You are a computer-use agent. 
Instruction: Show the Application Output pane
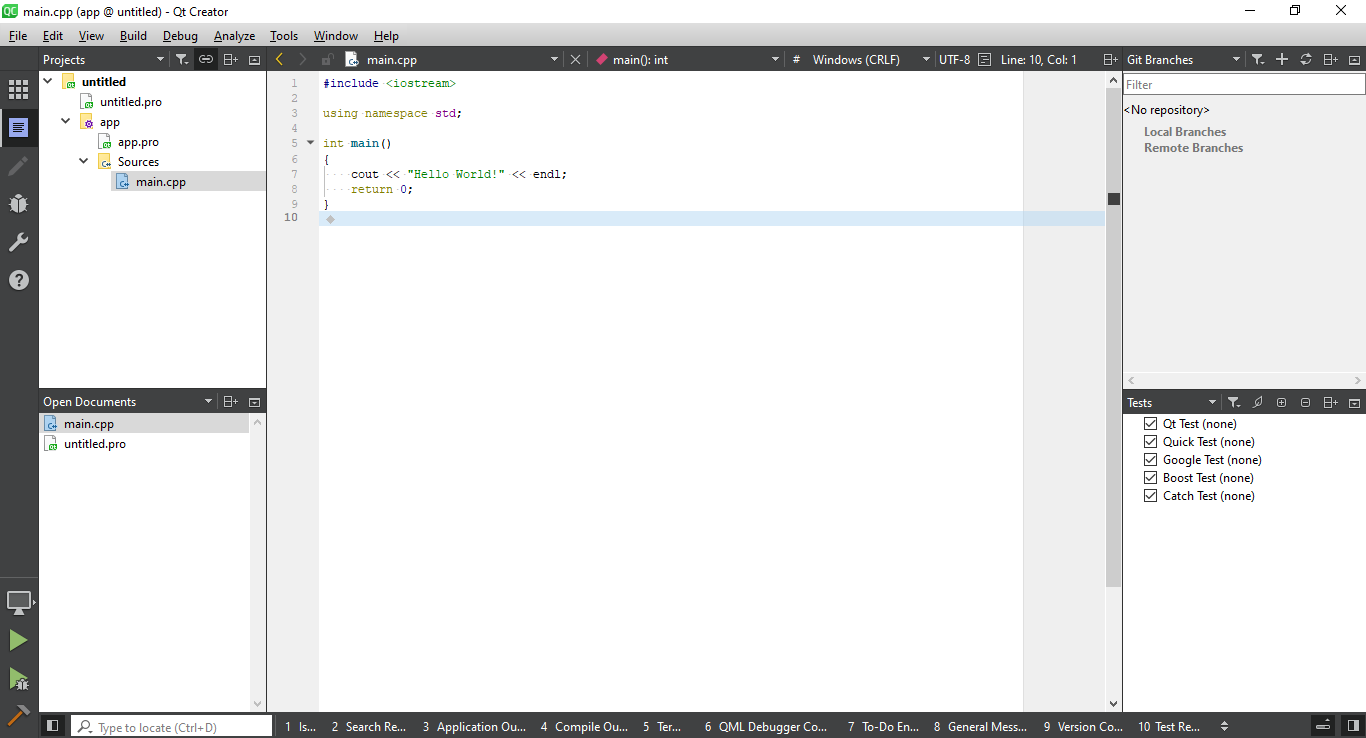(474, 727)
